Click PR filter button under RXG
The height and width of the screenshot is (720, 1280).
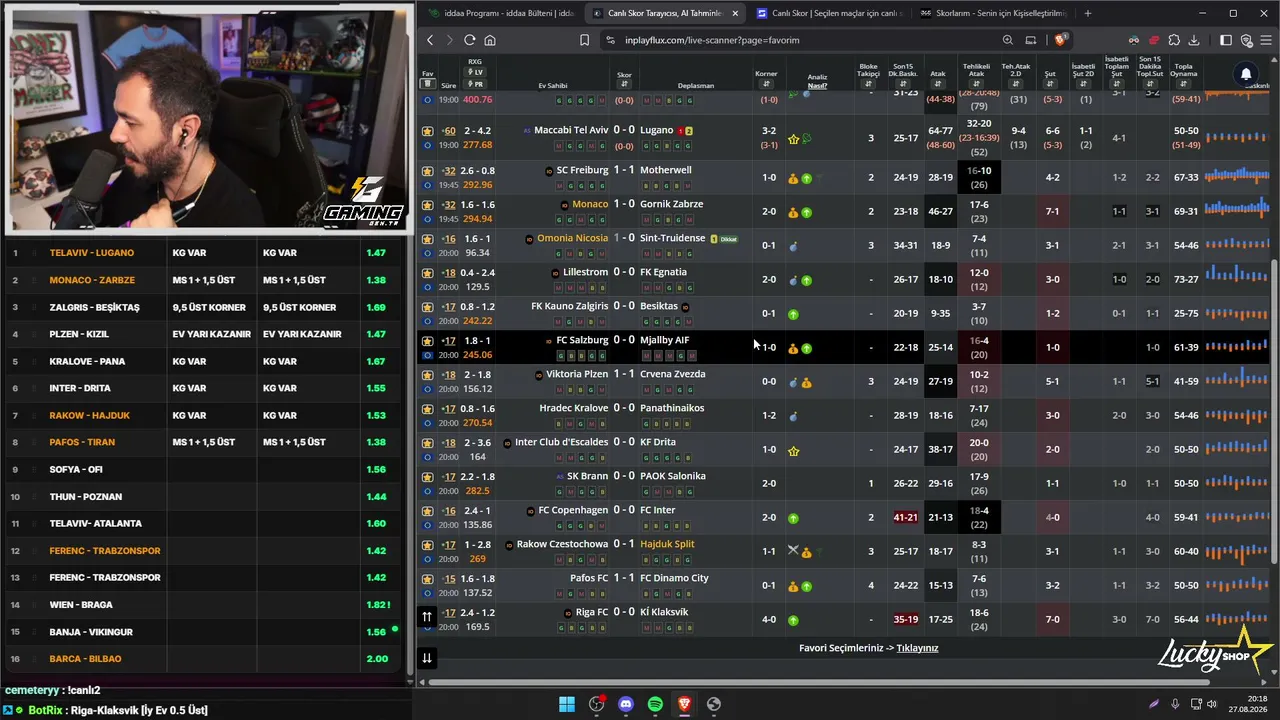475,84
